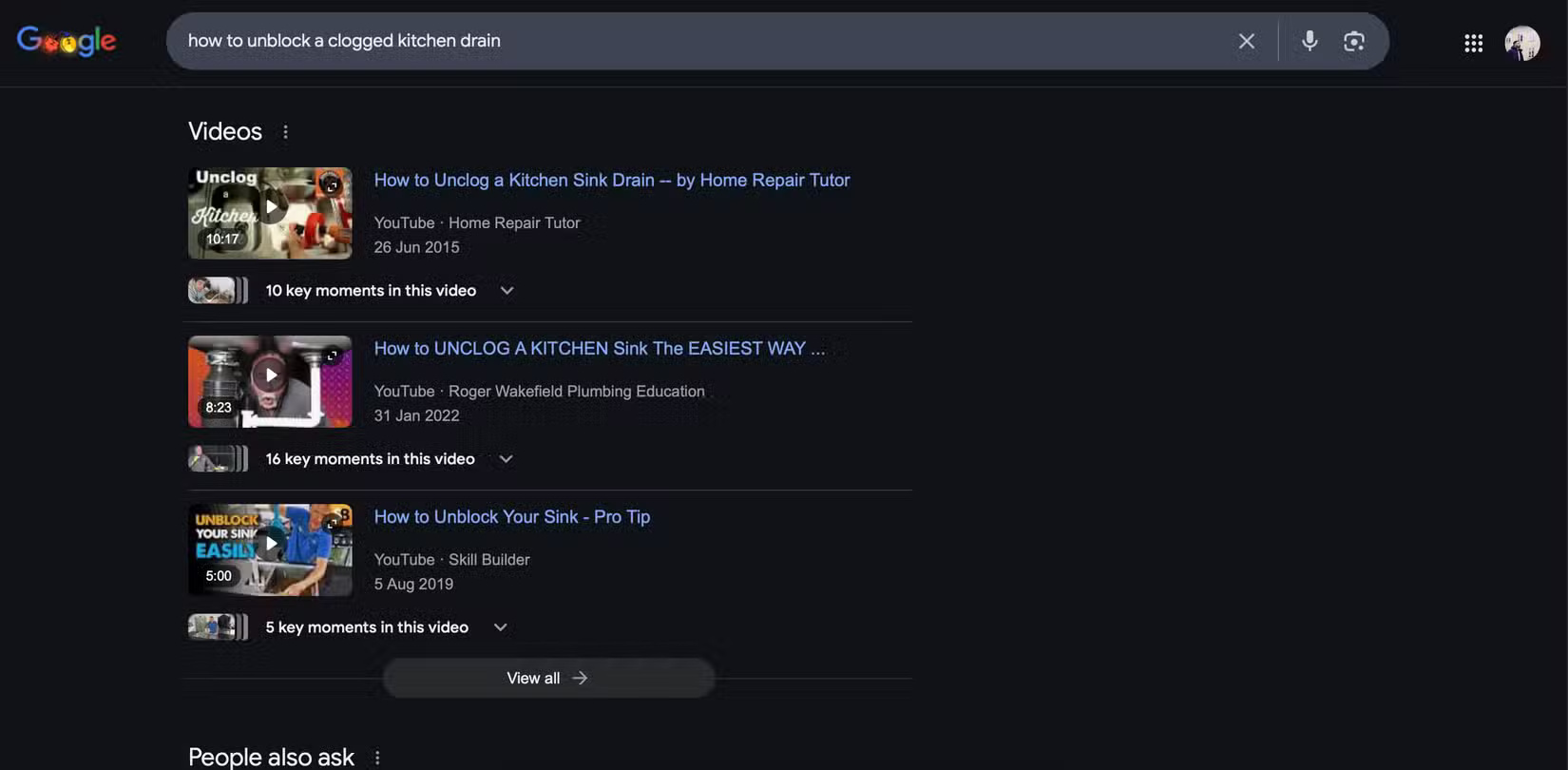
Task: Expand 10 key moments in this video
Action: click(507, 291)
